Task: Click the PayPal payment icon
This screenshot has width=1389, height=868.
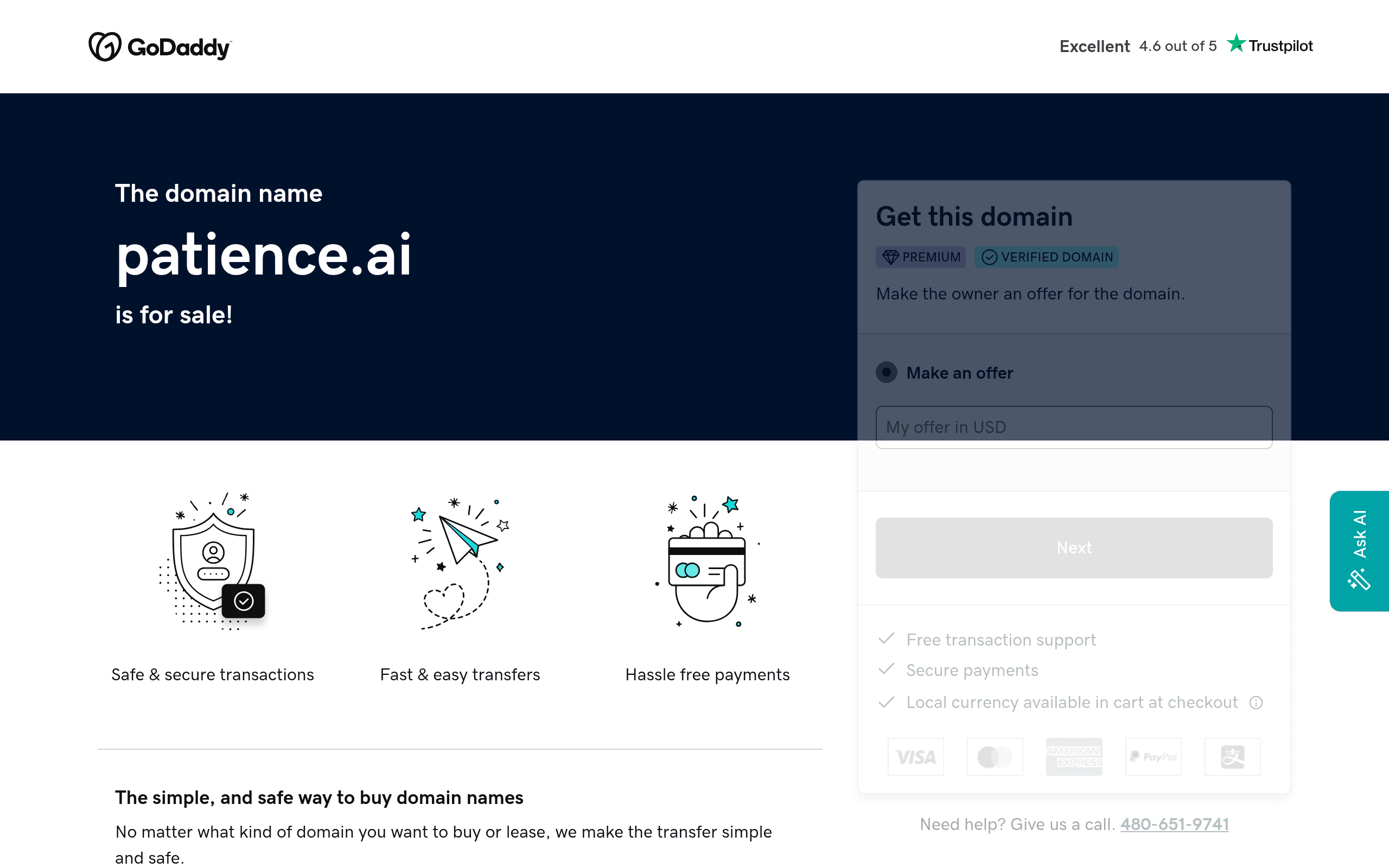Action: point(1153,757)
